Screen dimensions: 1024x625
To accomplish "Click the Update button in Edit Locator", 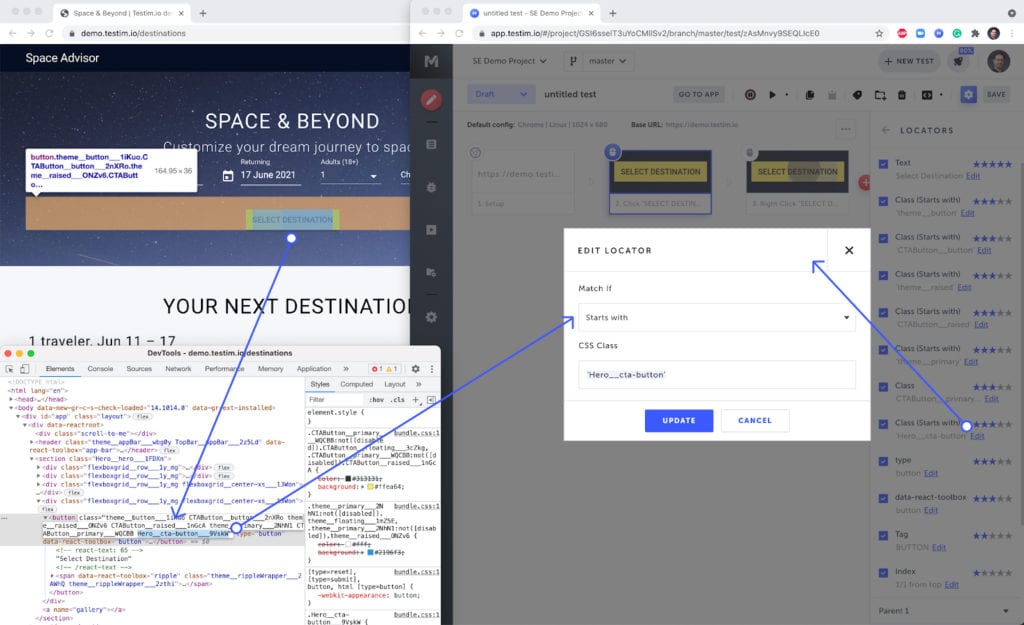I will (x=679, y=421).
